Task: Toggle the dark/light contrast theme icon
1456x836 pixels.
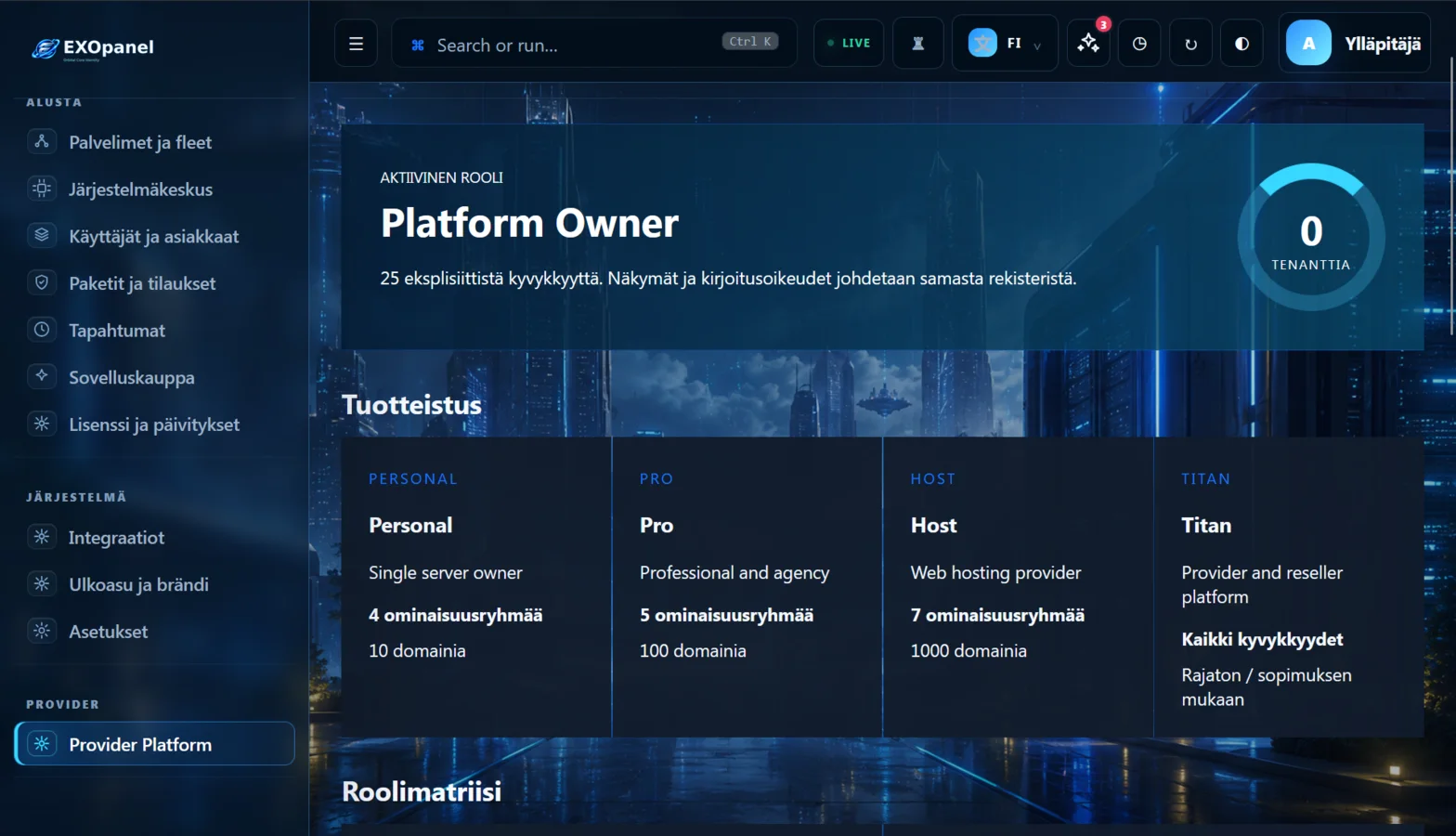Action: [x=1241, y=44]
